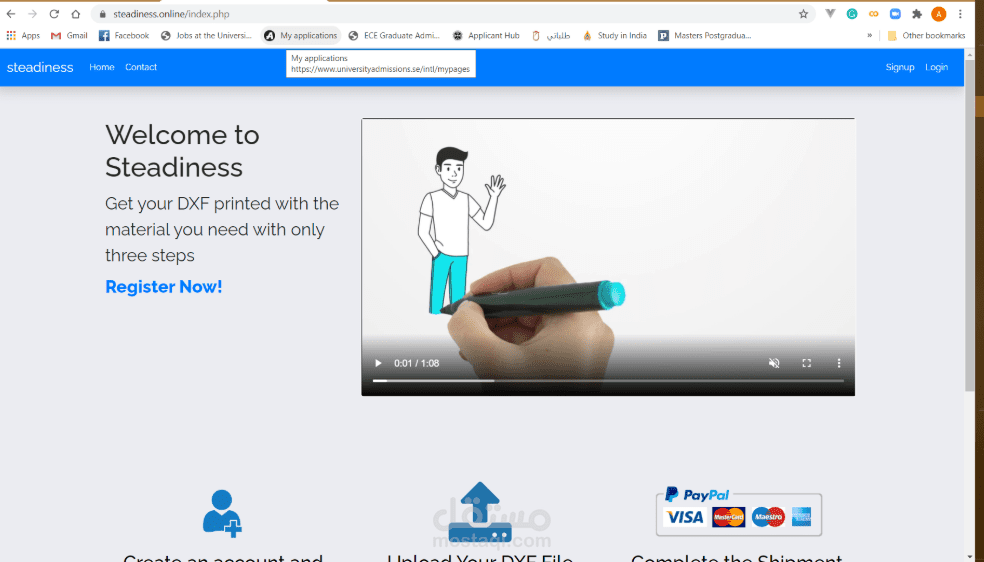The width and height of the screenshot is (984, 562).
Task: Go back with the browser back arrow
Action: [x=11, y=14]
